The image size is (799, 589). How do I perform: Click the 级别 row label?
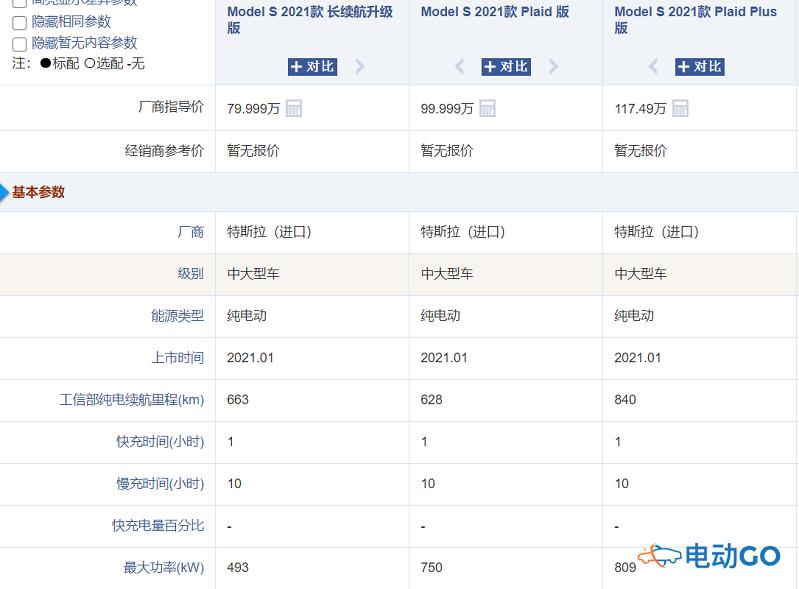[x=191, y=274]
